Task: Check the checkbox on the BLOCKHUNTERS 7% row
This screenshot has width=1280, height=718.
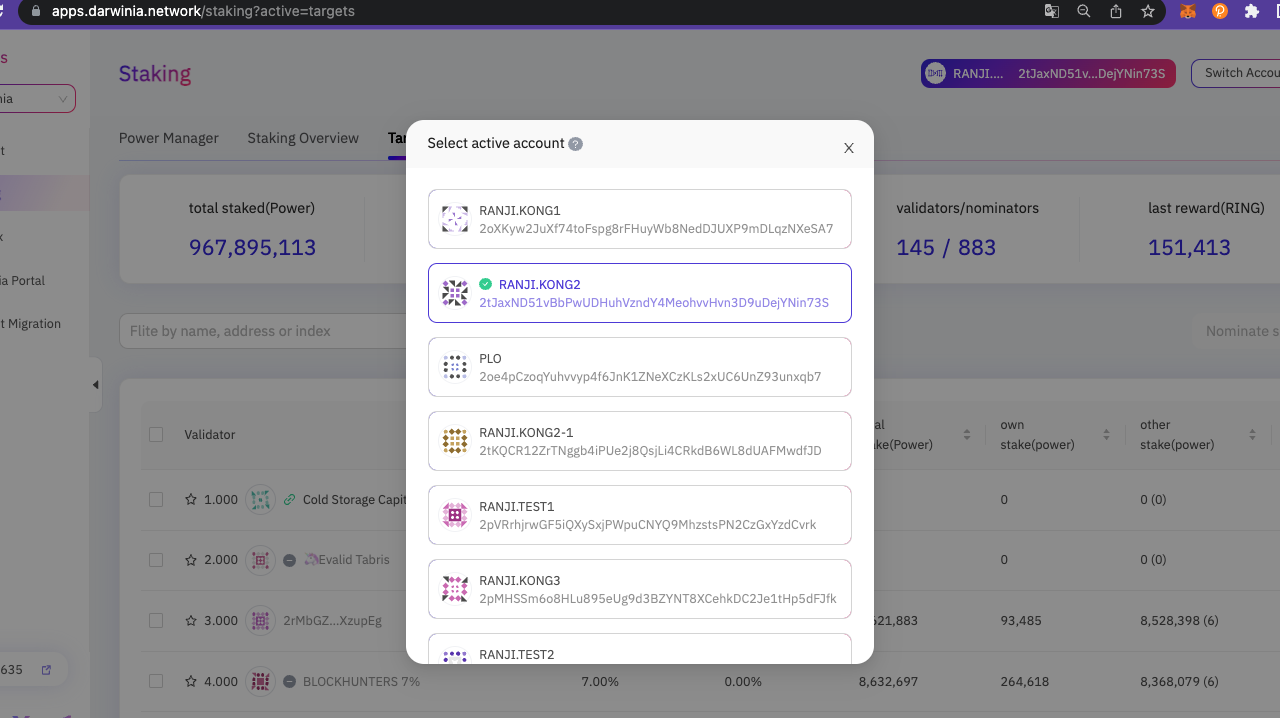Action: pos(155,681)
